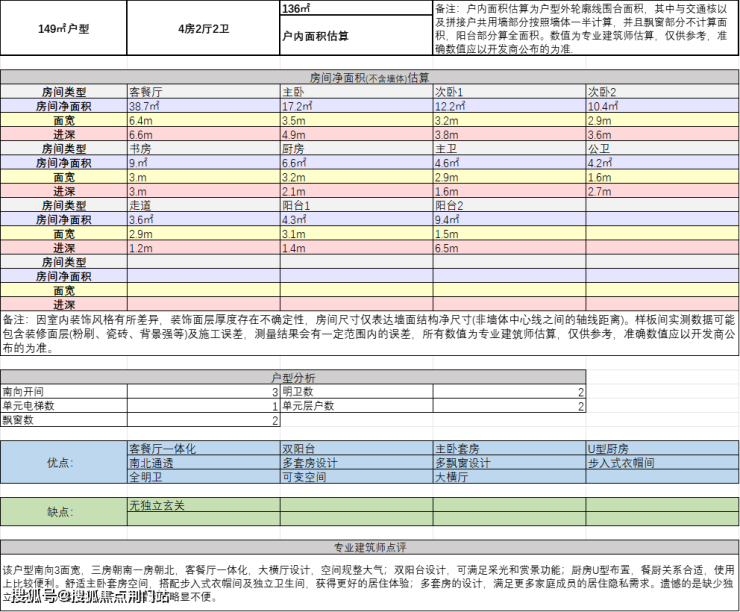Select the '公卫' room type cell

[663, 148]
